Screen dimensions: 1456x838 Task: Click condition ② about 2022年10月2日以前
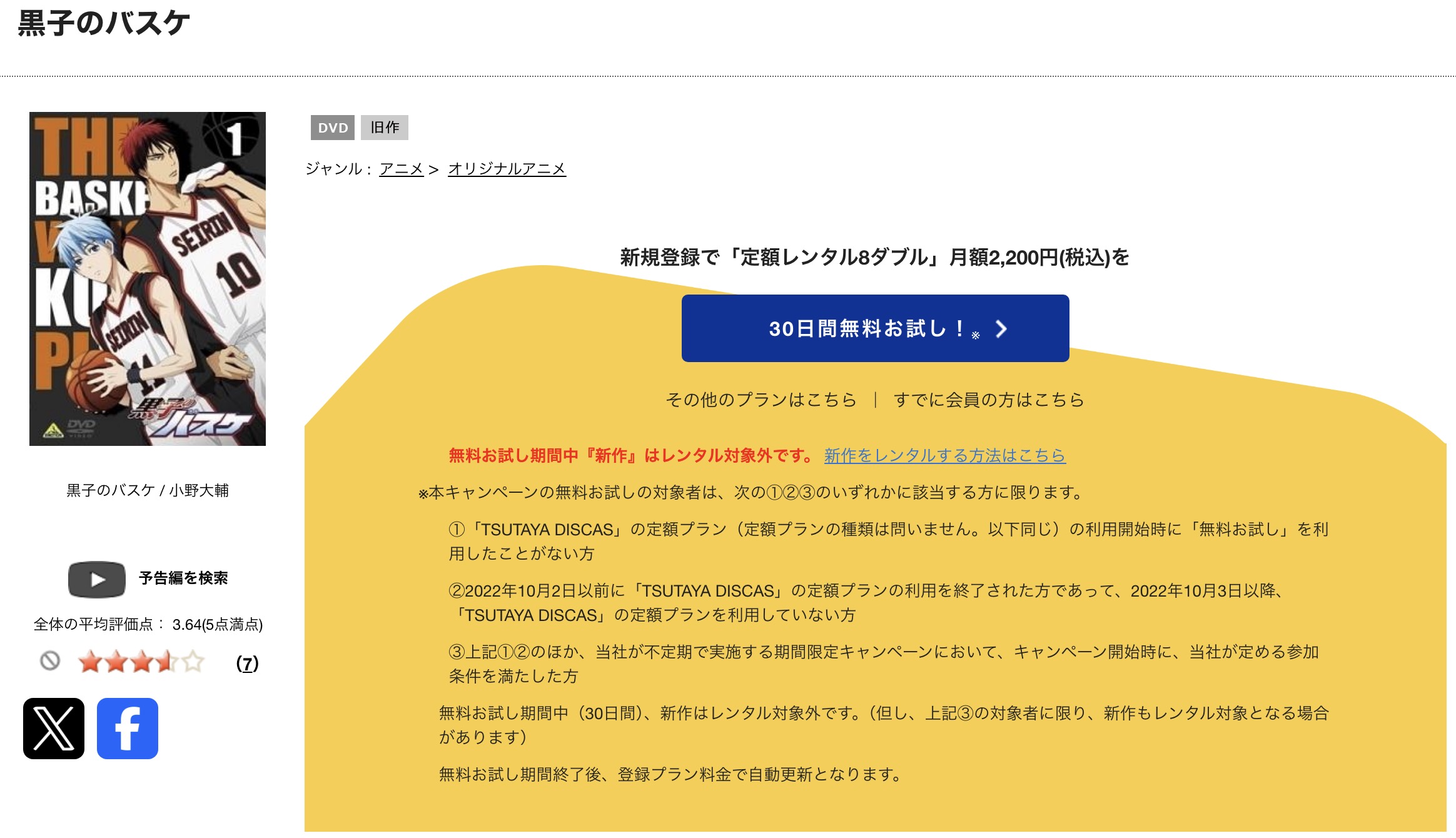point(866,603)
